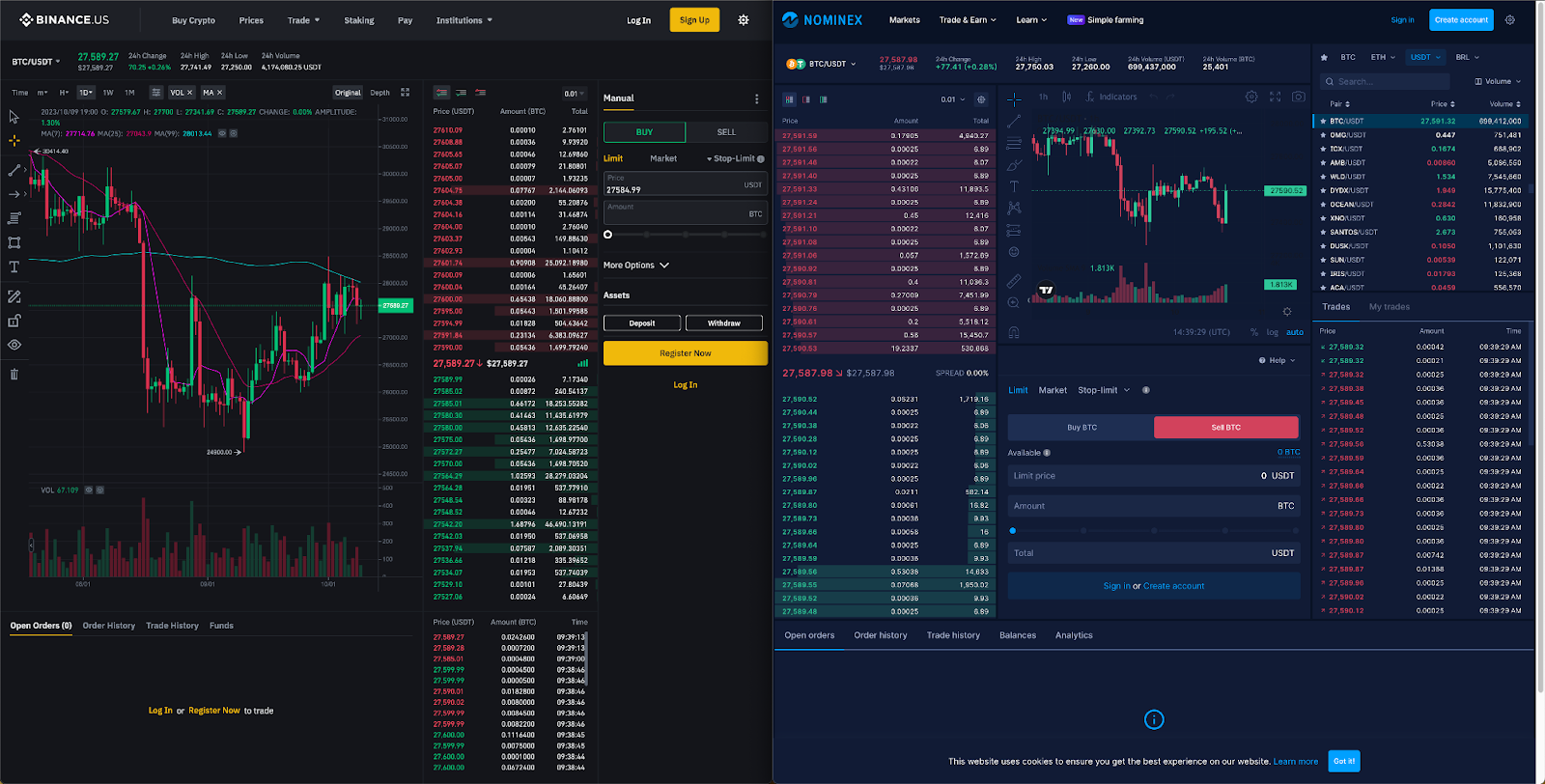This screenshot has width=1545, height=784.
Task: Take chart snapshot with camera icon on Nominex
Action: pos(1299,97)
